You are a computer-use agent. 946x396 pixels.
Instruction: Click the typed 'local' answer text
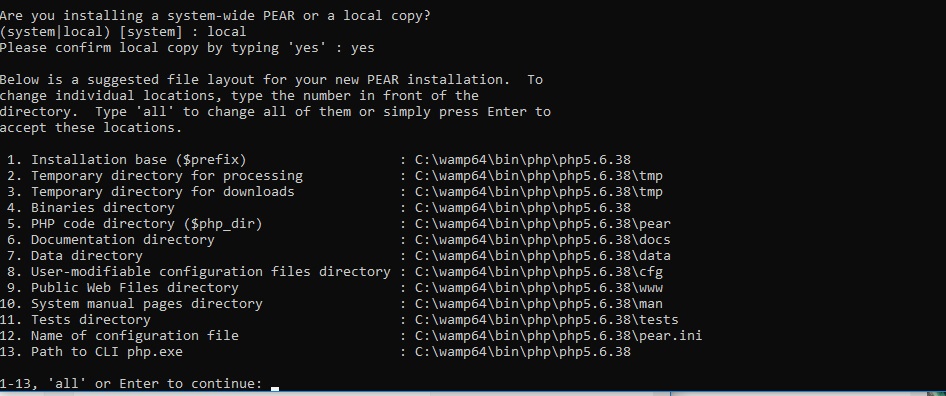click(226, 31)
